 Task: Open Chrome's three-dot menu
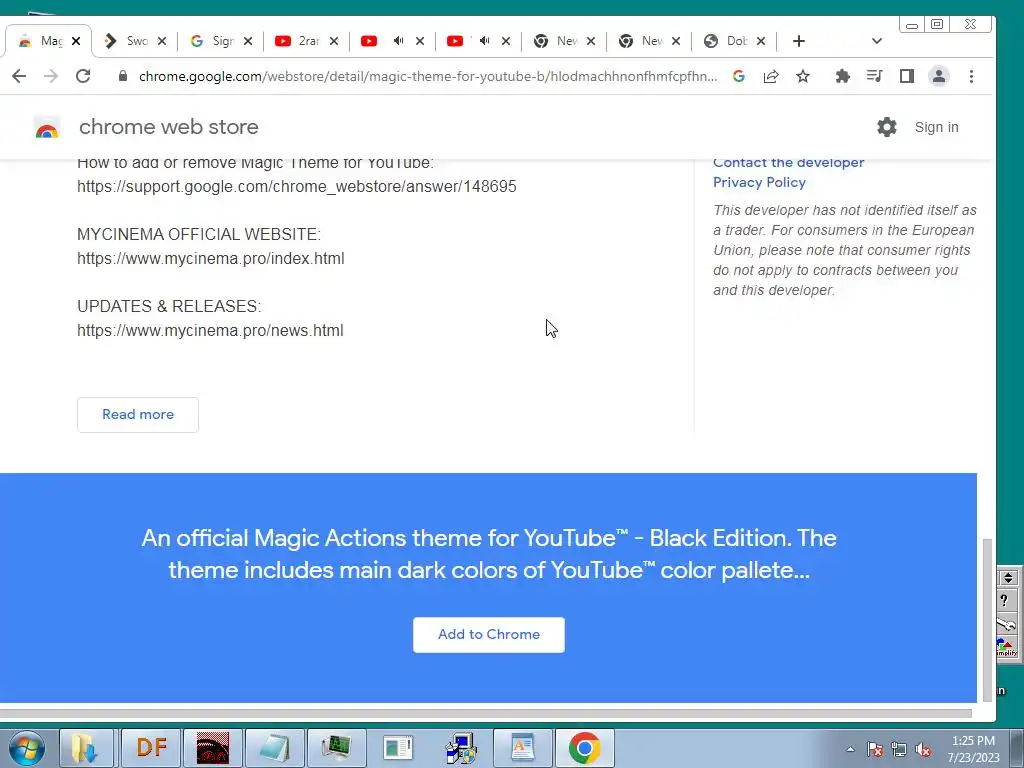coord(971,76)
